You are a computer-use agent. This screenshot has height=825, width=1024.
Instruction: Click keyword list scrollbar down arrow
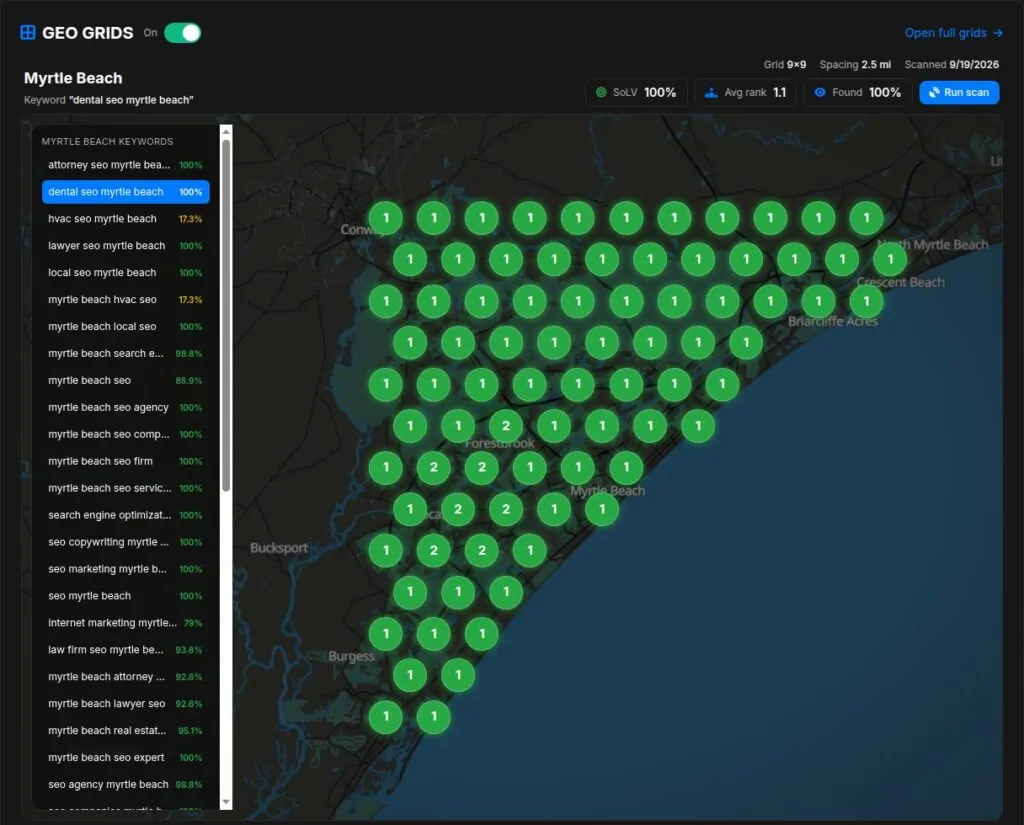point(226,801)
